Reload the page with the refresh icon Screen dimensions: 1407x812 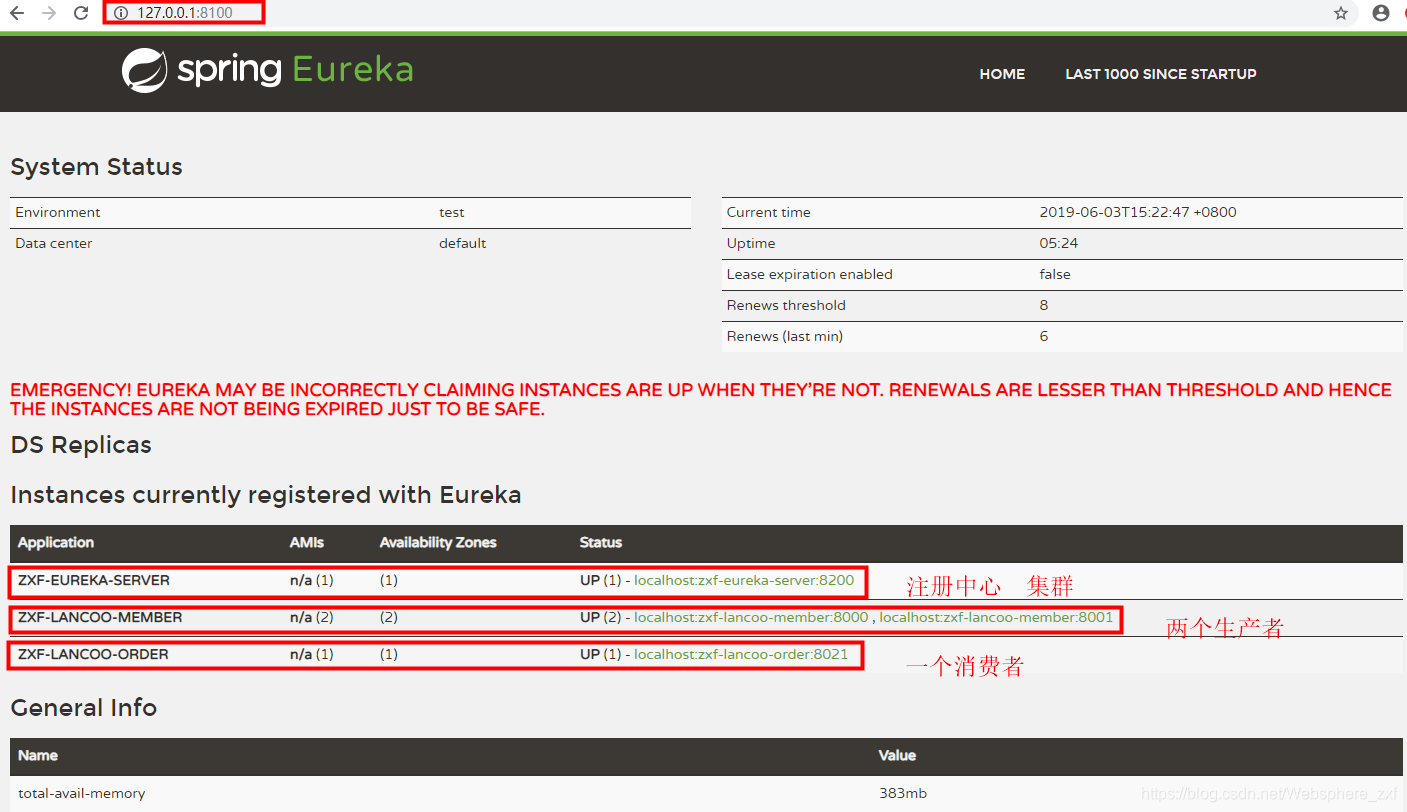point(81,13)
